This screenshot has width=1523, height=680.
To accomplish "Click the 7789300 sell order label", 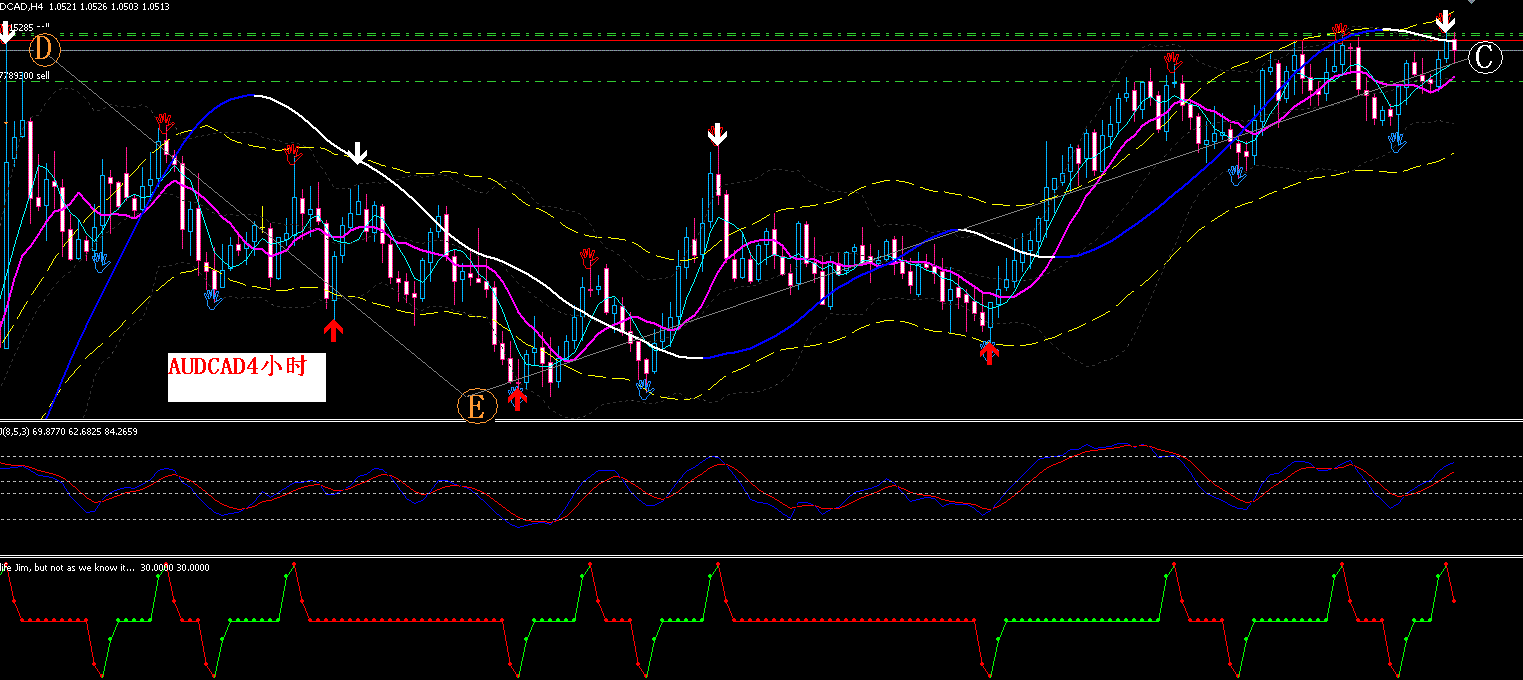I will click(x=25, y=75).
